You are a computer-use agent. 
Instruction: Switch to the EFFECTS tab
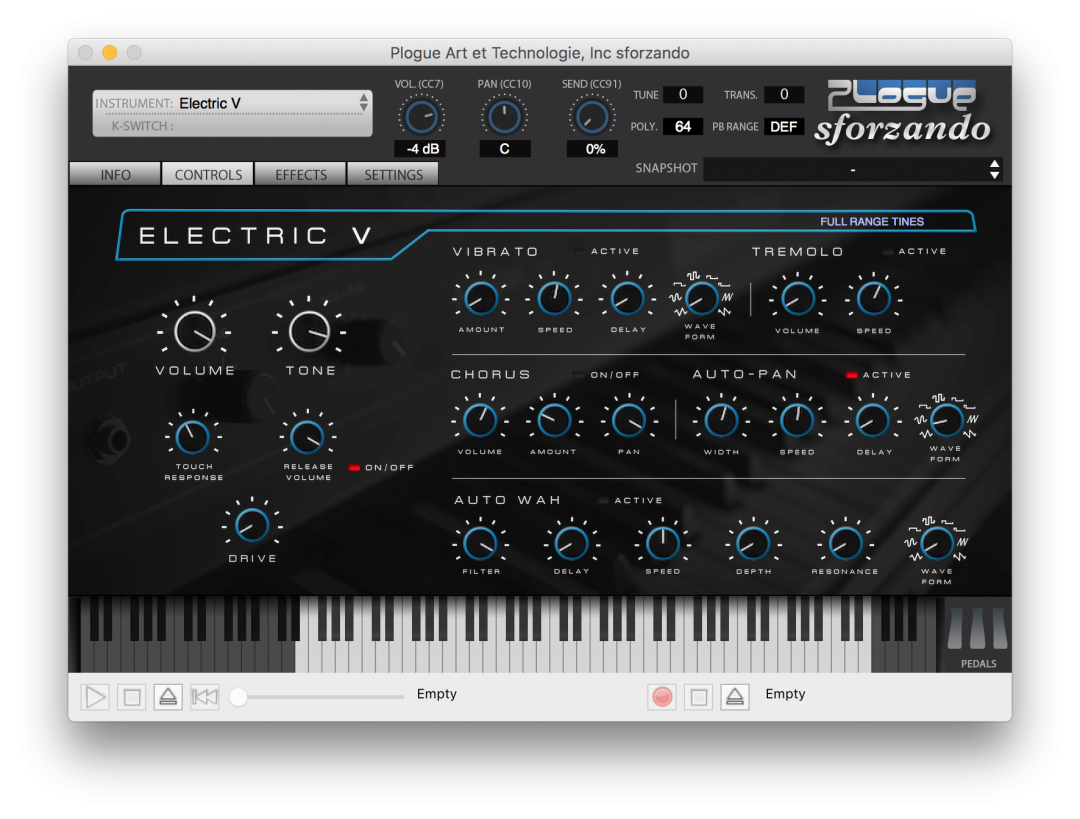[300, 173]
